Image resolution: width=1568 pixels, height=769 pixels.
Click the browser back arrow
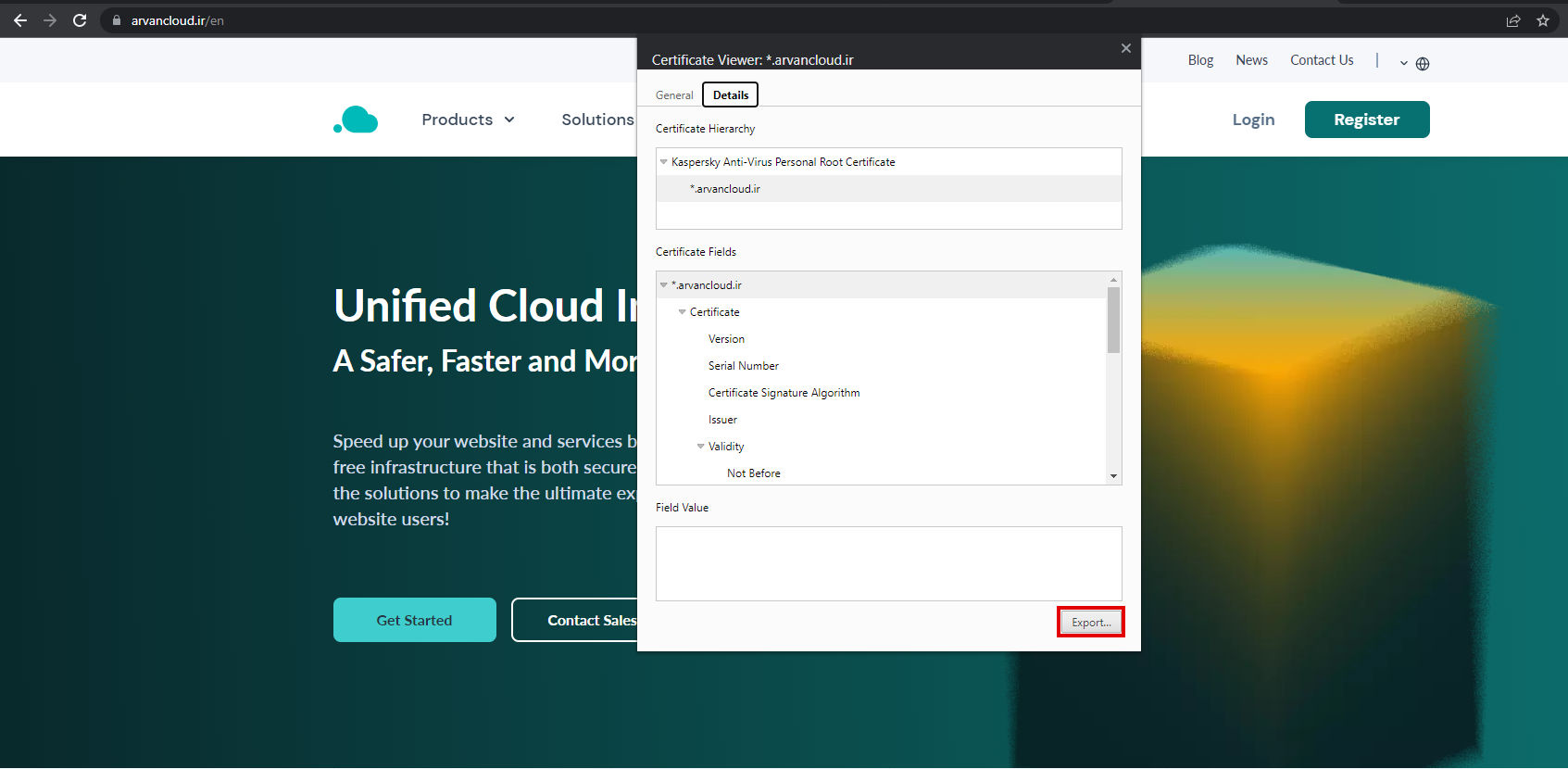coord(20,20)
